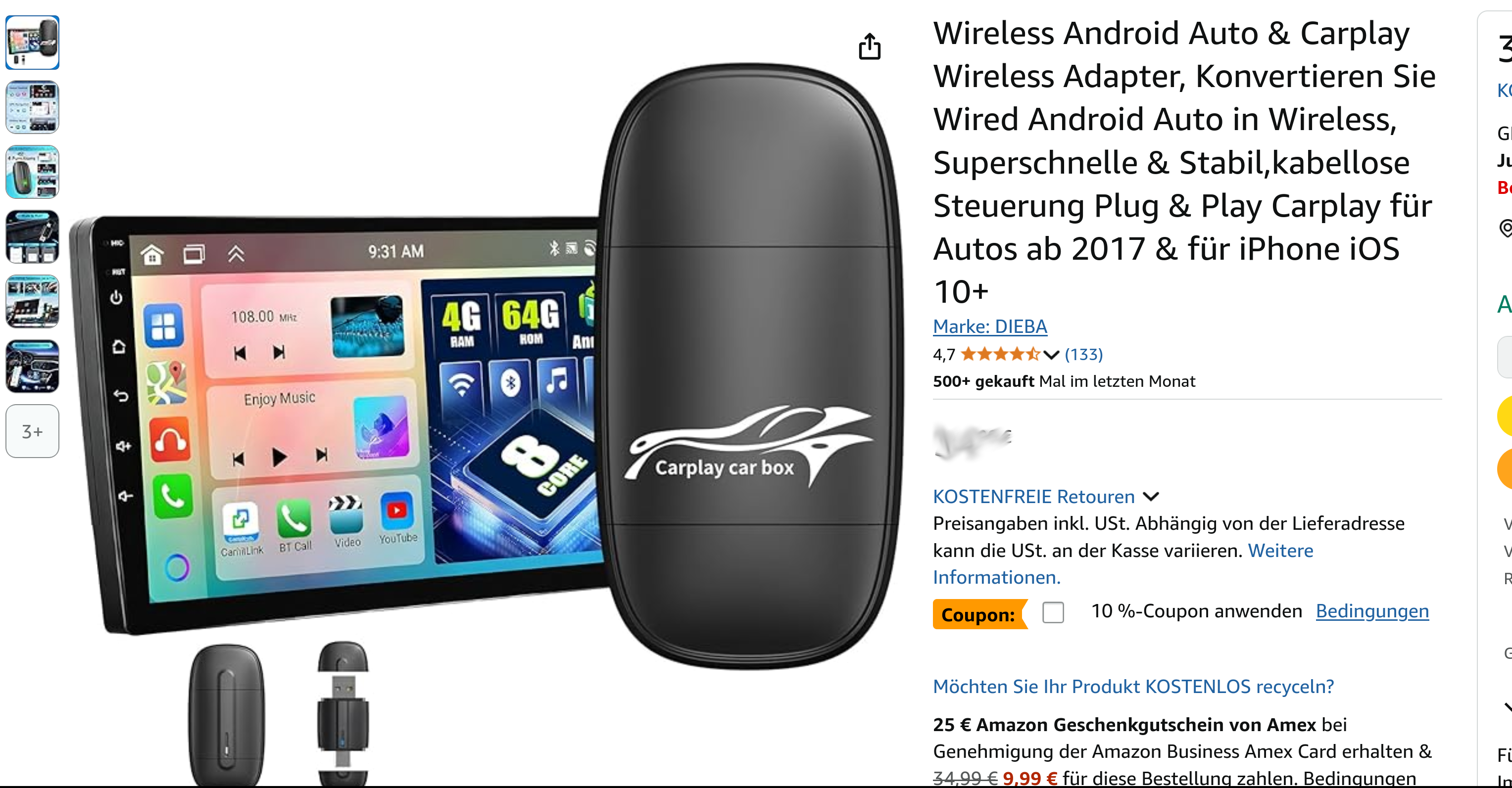Click the orange Coupon badge

979,614
